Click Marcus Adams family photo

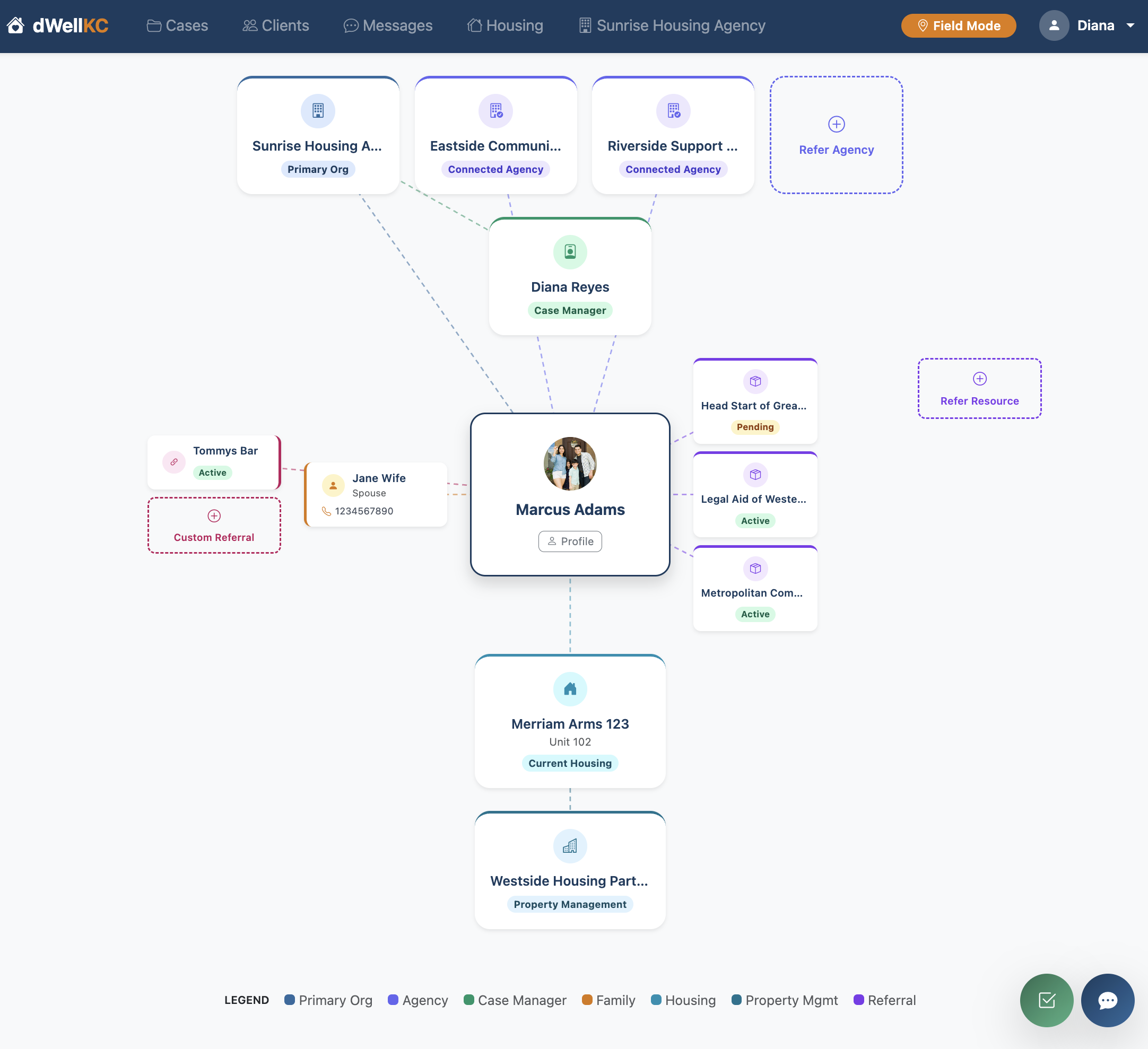point(570,464)
